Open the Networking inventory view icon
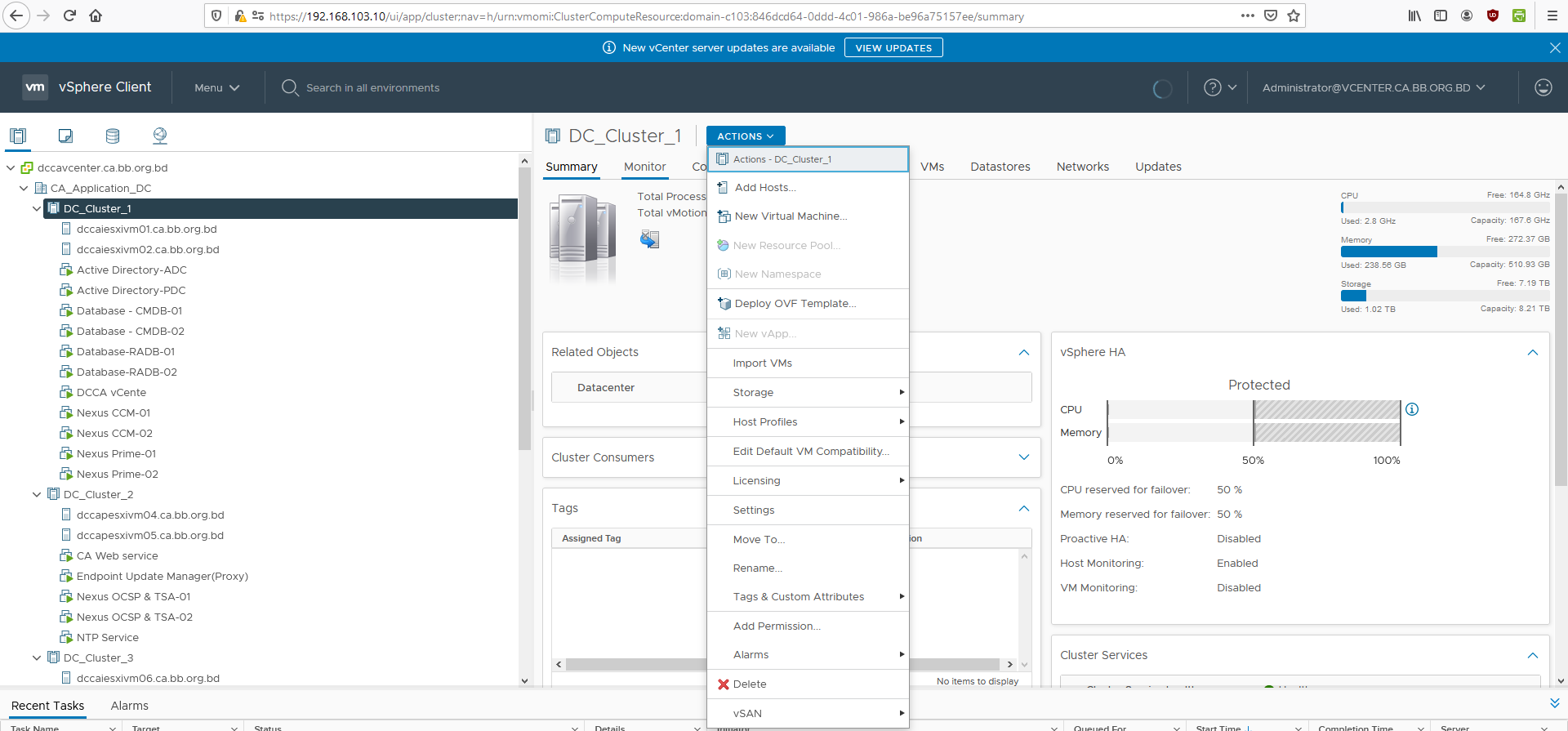This screenshot has width=1568, height=731. point(160,136)
